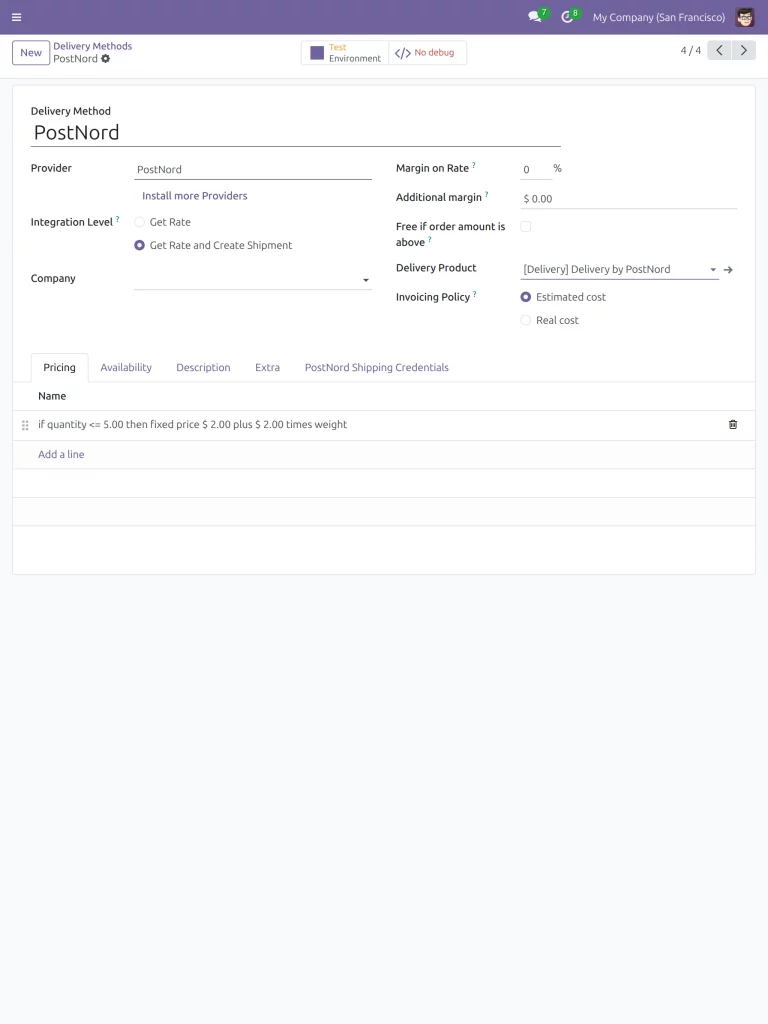768x1024 pixels.
Task: Switch to the Extra tab
Action: point(267,368)
